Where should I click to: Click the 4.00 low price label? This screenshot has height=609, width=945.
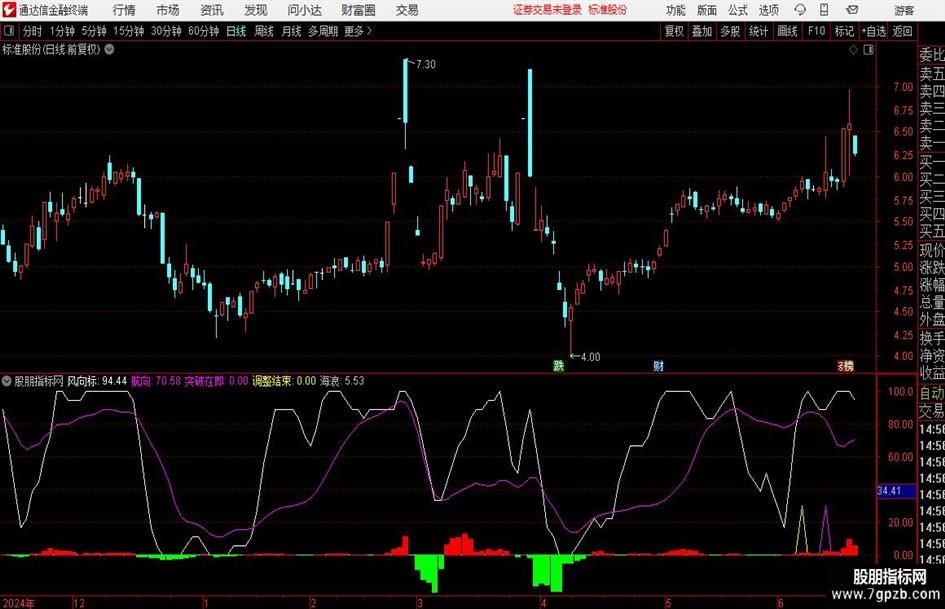tap(590, 357)
